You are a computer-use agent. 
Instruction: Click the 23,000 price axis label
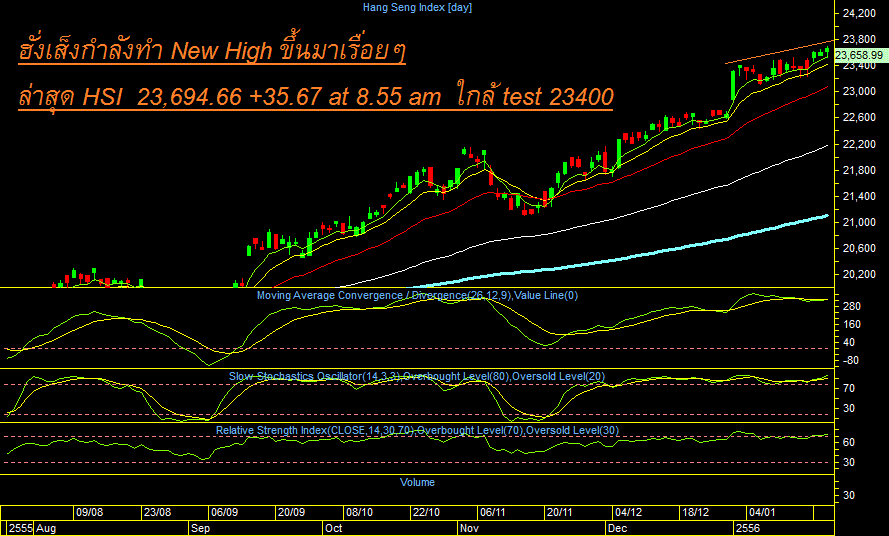[x=860, y=91]
